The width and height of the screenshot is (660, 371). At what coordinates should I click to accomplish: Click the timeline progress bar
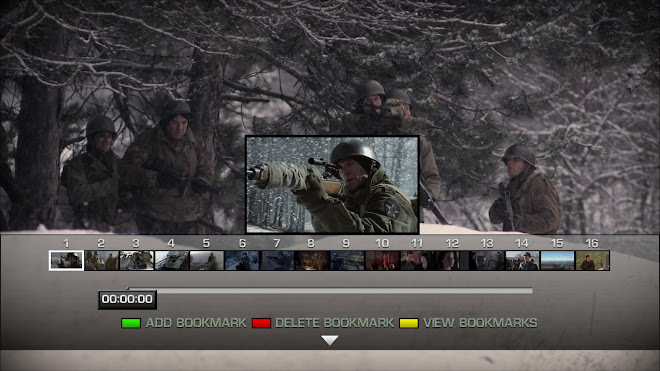click(x=330, y=291)
